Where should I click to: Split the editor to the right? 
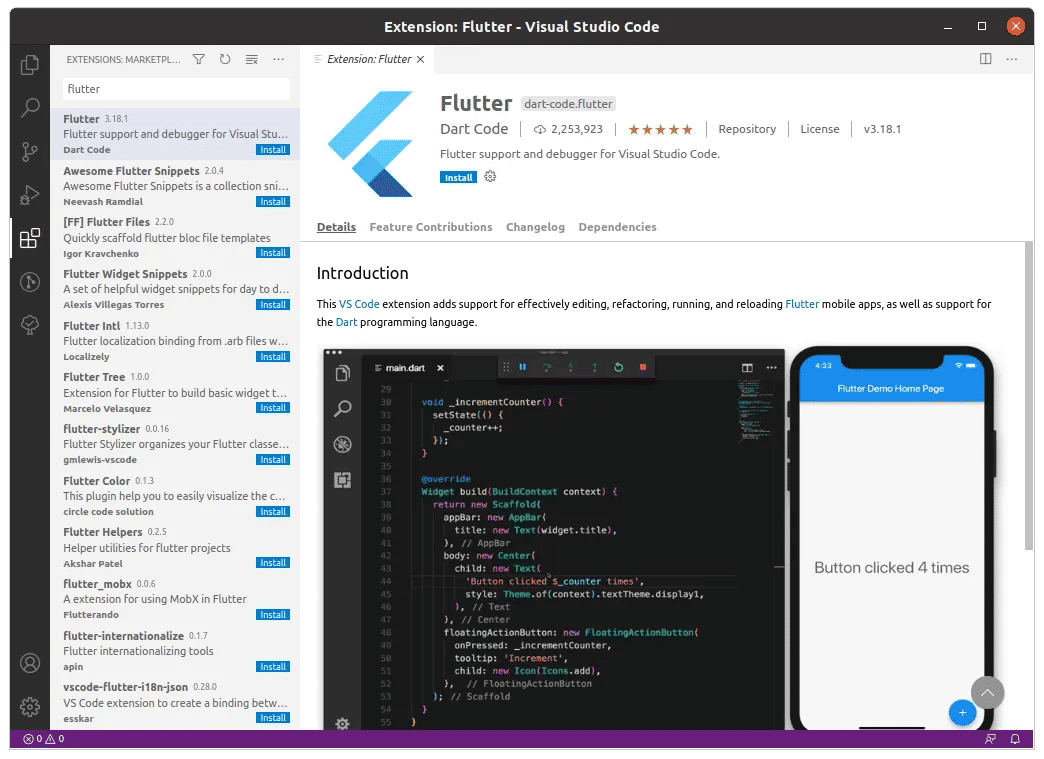click(x=985, y=59)
